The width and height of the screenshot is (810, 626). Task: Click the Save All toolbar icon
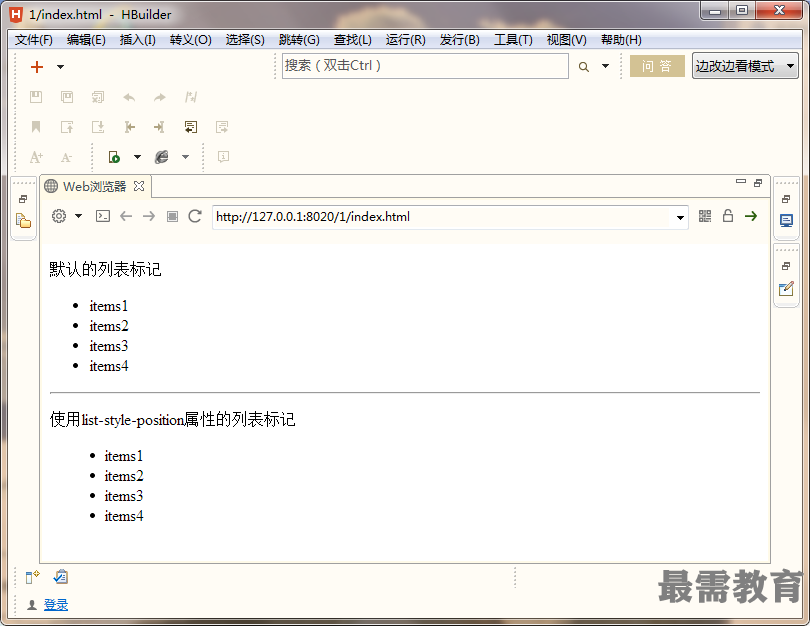(x=98, y=97)
